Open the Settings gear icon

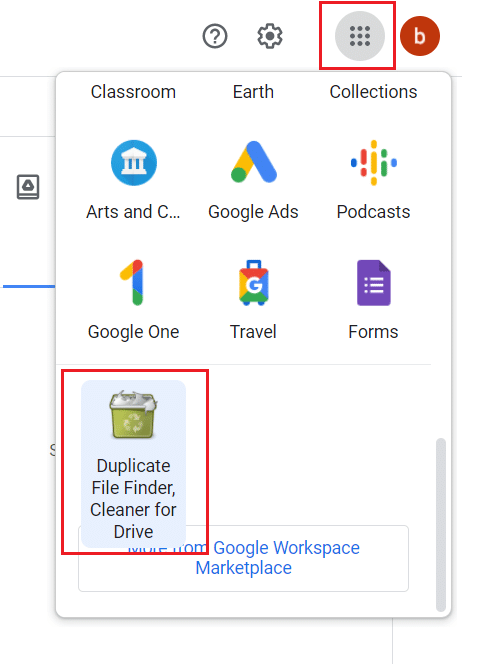[x=270, y=36]
